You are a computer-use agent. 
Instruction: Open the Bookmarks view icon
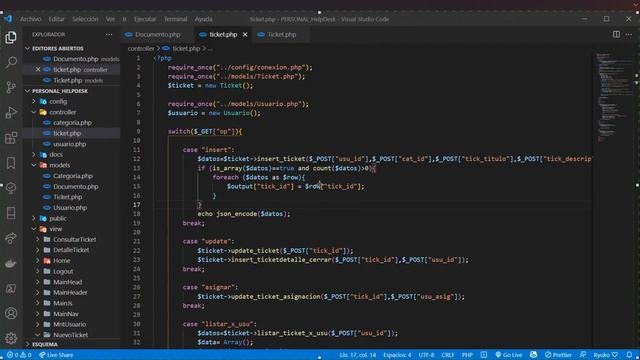[11, 163]
